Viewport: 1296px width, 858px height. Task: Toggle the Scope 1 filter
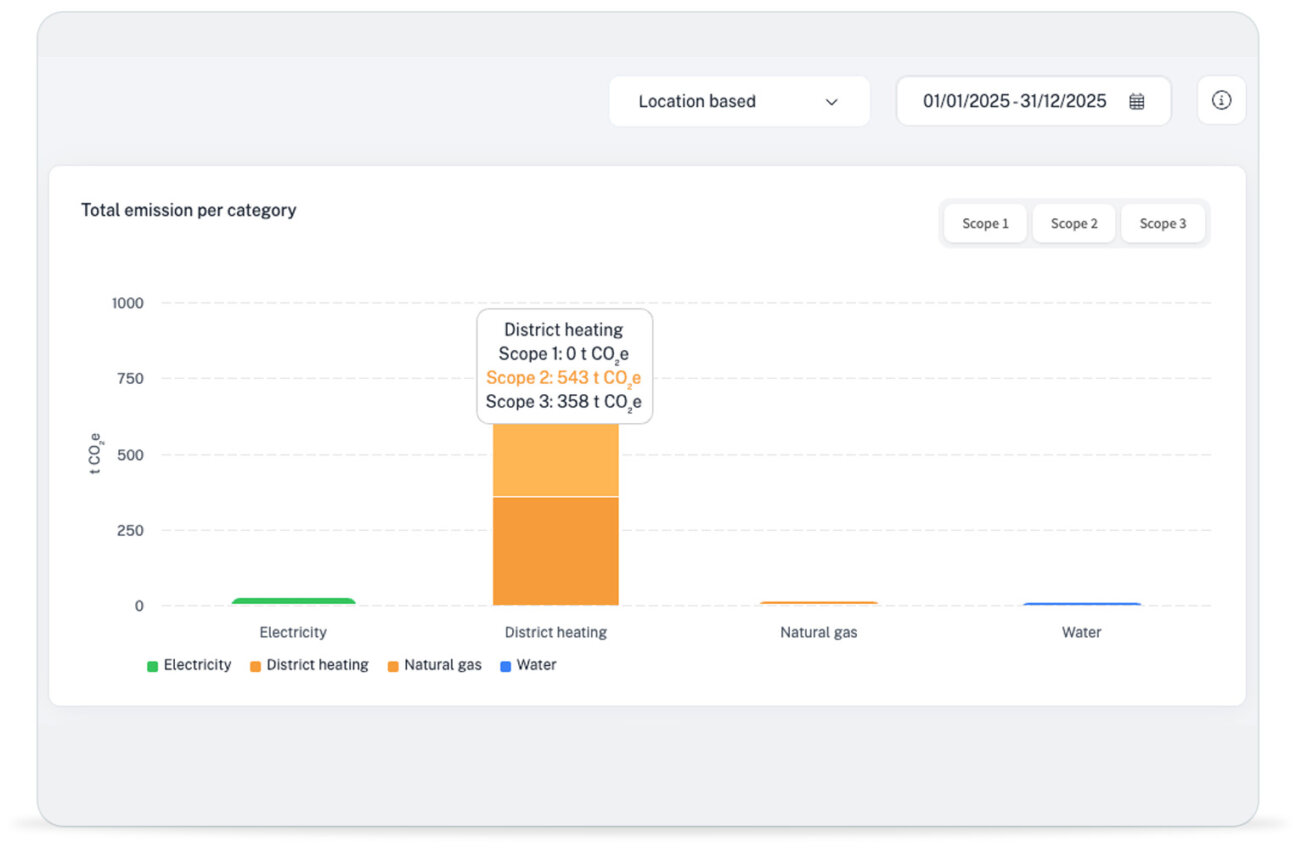[x=985, y=223]
